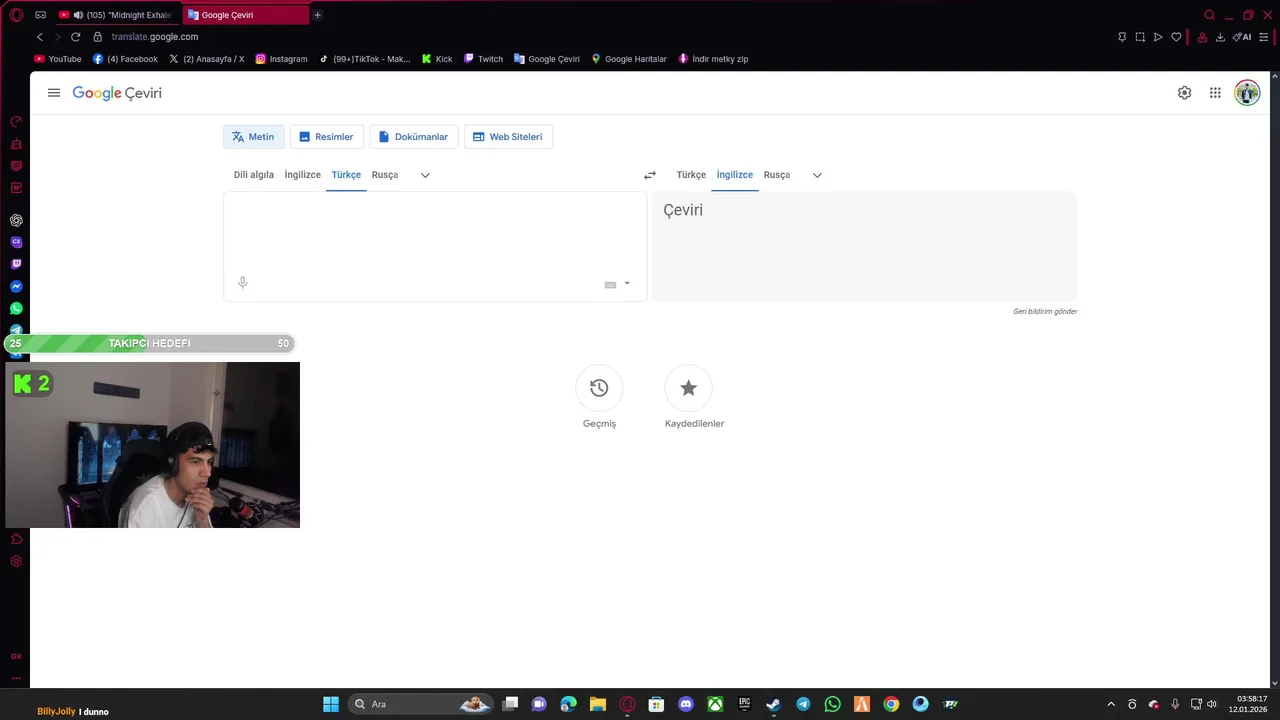Viewport: 1280px width, 720px height.
Task: Start voice input with the microphone
Action: click(242, 283)
